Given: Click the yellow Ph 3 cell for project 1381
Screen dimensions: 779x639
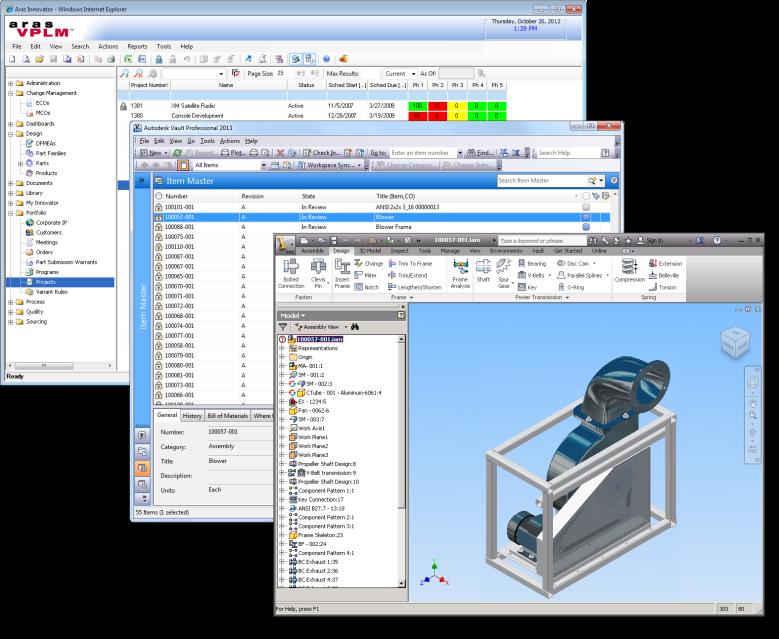Looking at the screenshot, I should click(x=457, y=106).
